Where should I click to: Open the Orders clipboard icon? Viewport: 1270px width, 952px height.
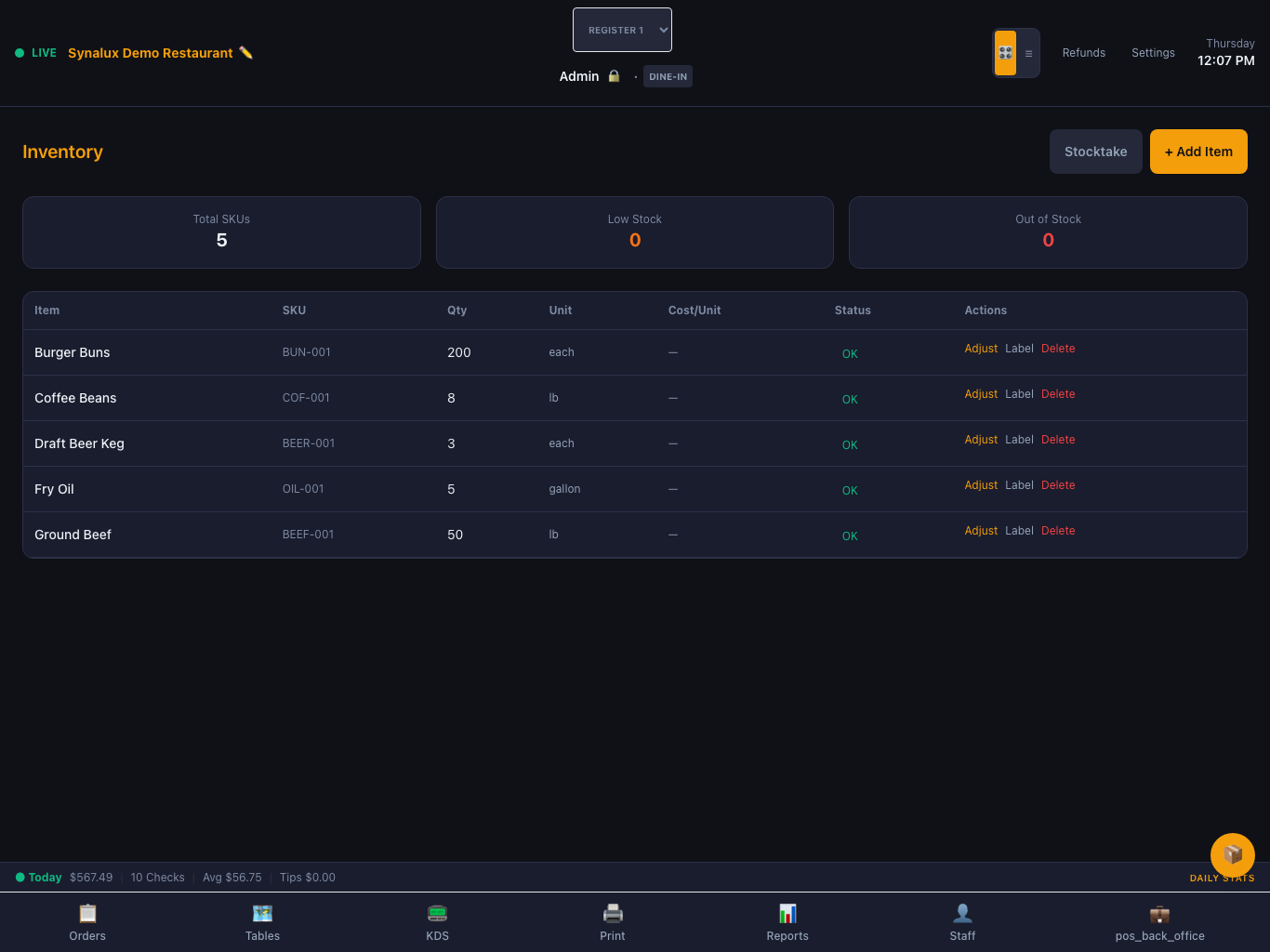click(x=87, y=913)
